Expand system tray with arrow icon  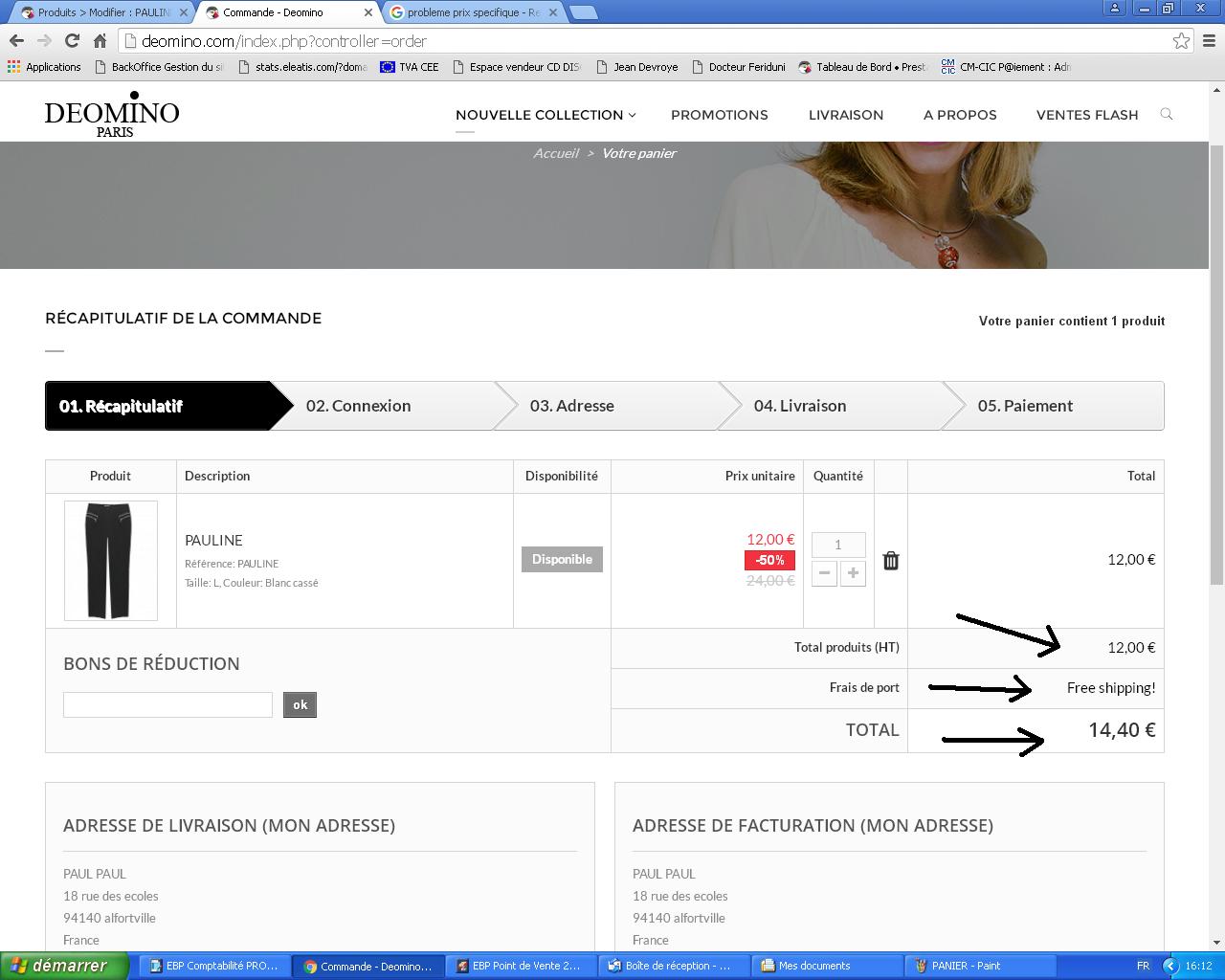[1169, 966]
